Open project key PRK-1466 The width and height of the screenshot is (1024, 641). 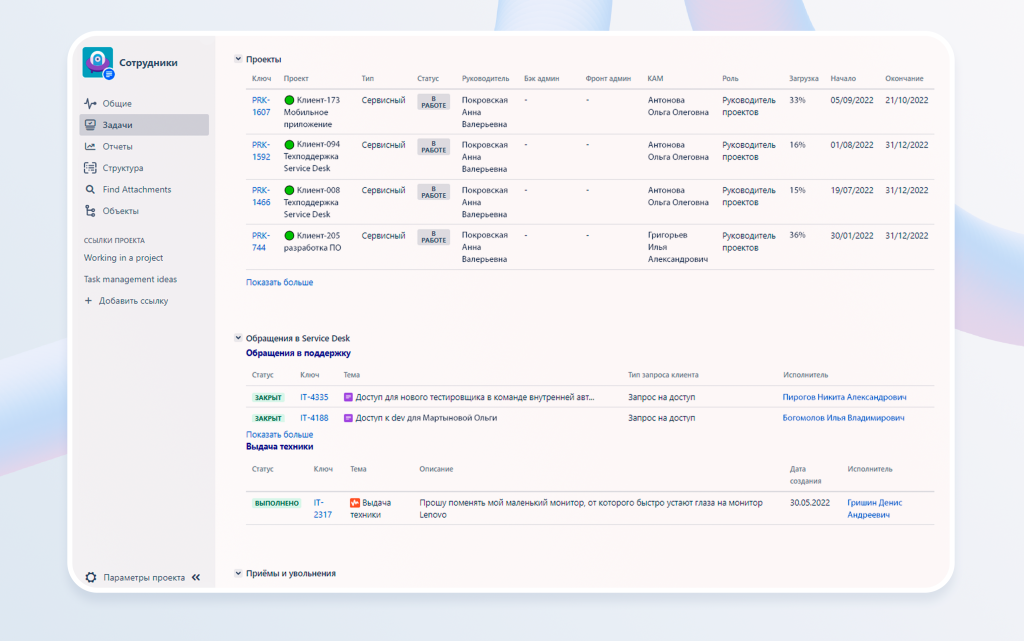click(261, 196)
